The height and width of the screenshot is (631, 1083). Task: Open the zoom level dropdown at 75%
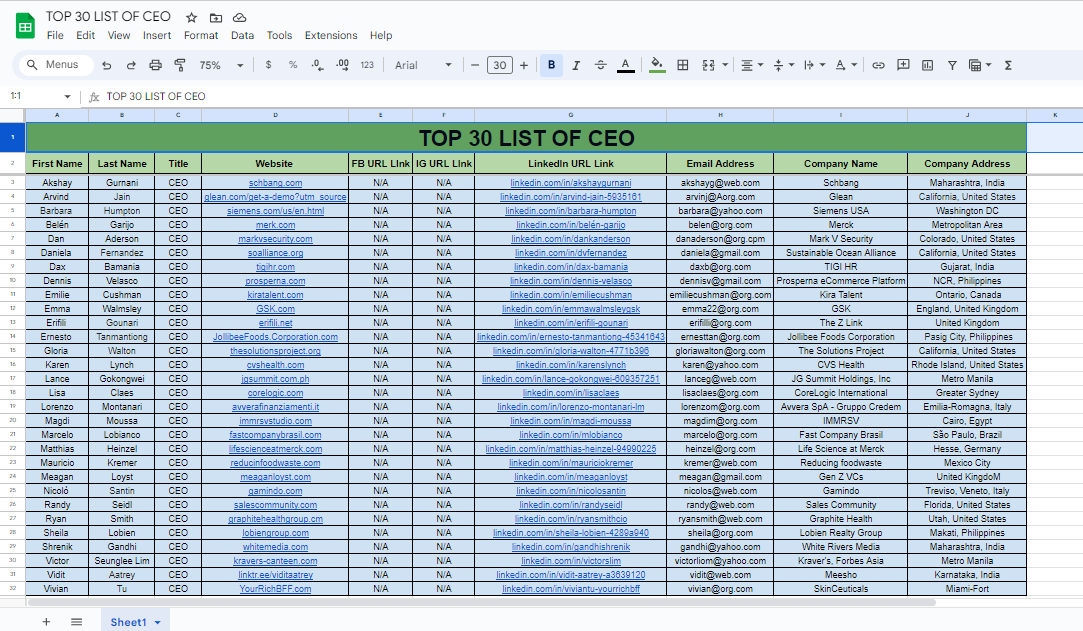click(221, 65)
